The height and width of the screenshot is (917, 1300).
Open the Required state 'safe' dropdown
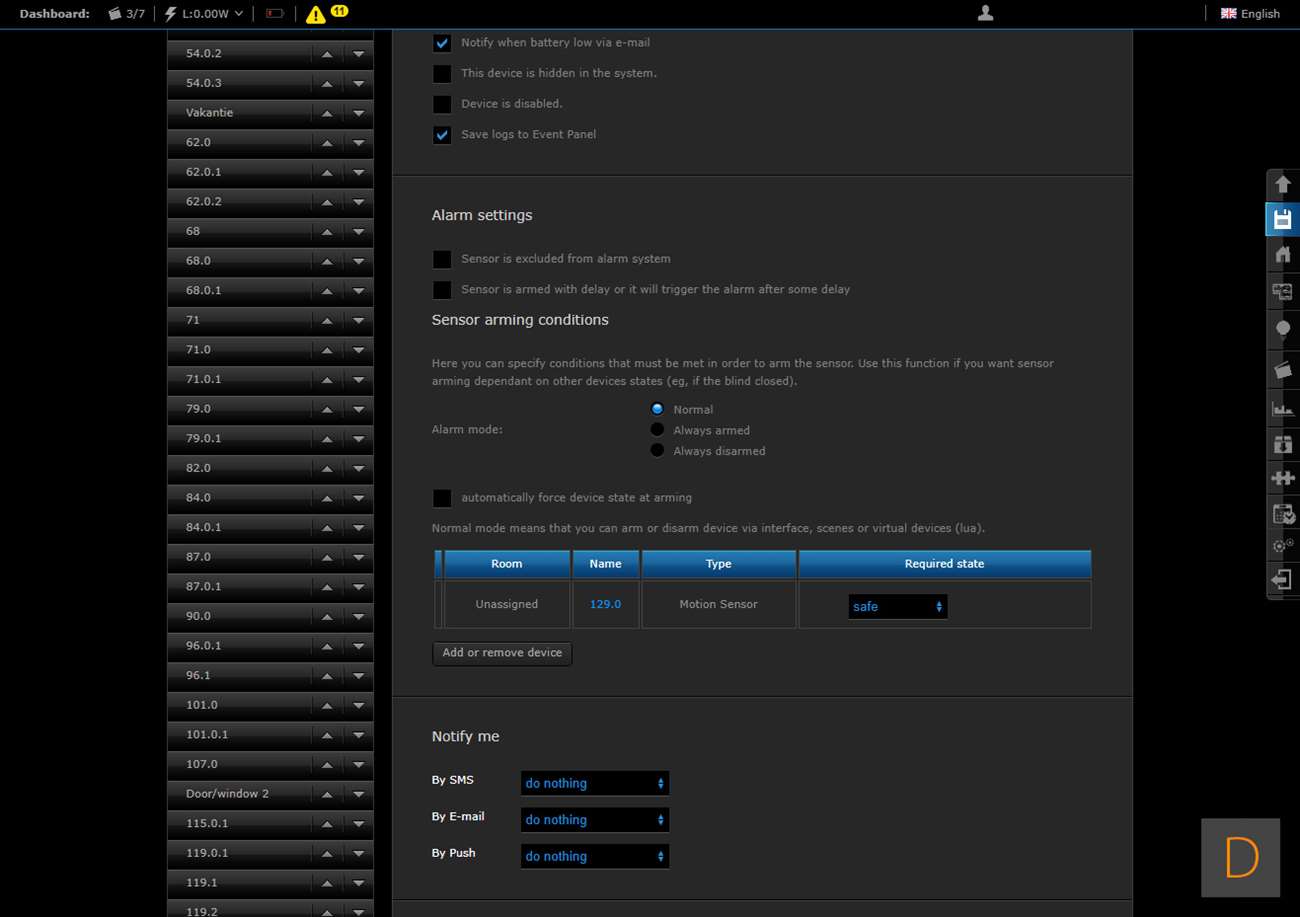coord(897,607)
